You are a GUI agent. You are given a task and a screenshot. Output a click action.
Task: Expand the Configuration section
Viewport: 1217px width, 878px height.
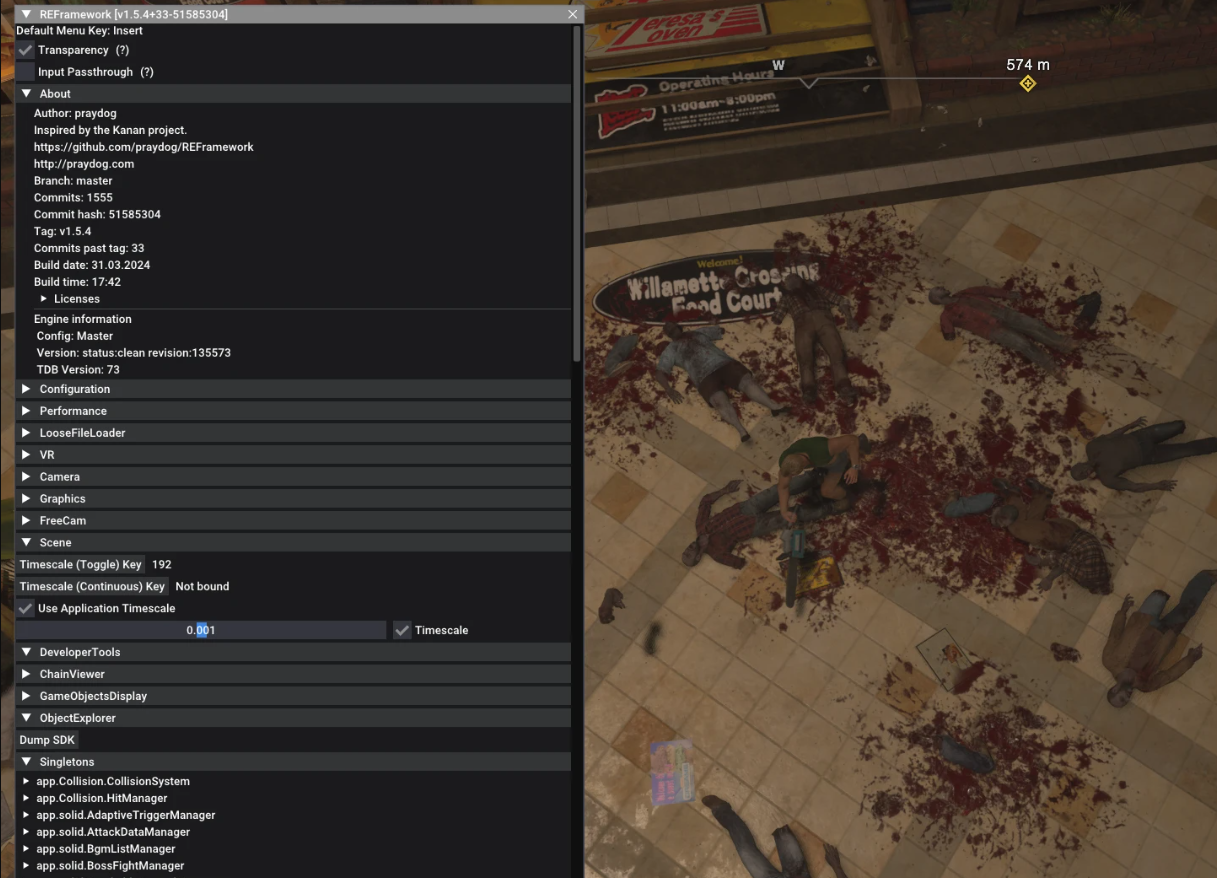[x=294, y=389]
